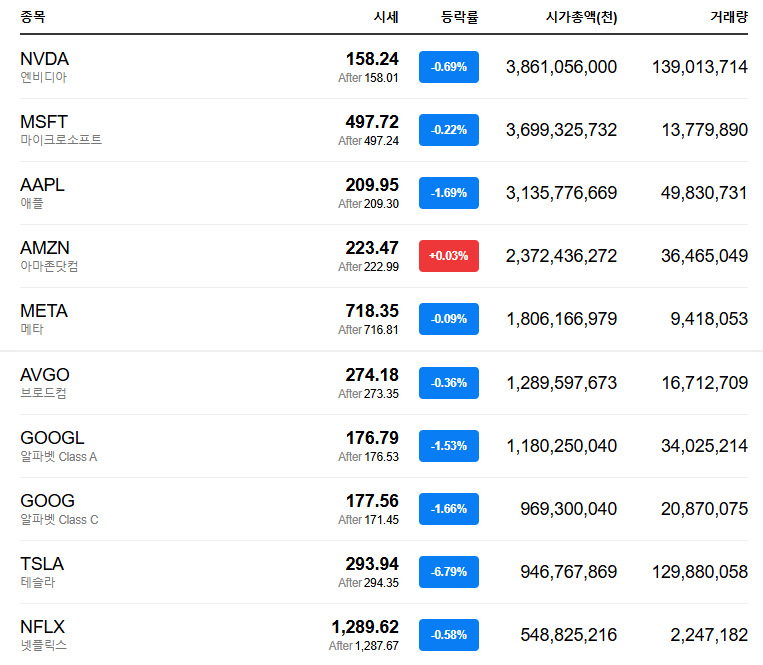This screenshot has height=665, width=763.
Task: Click AVGO market cap 1,289,597,673
Action: 562,383
